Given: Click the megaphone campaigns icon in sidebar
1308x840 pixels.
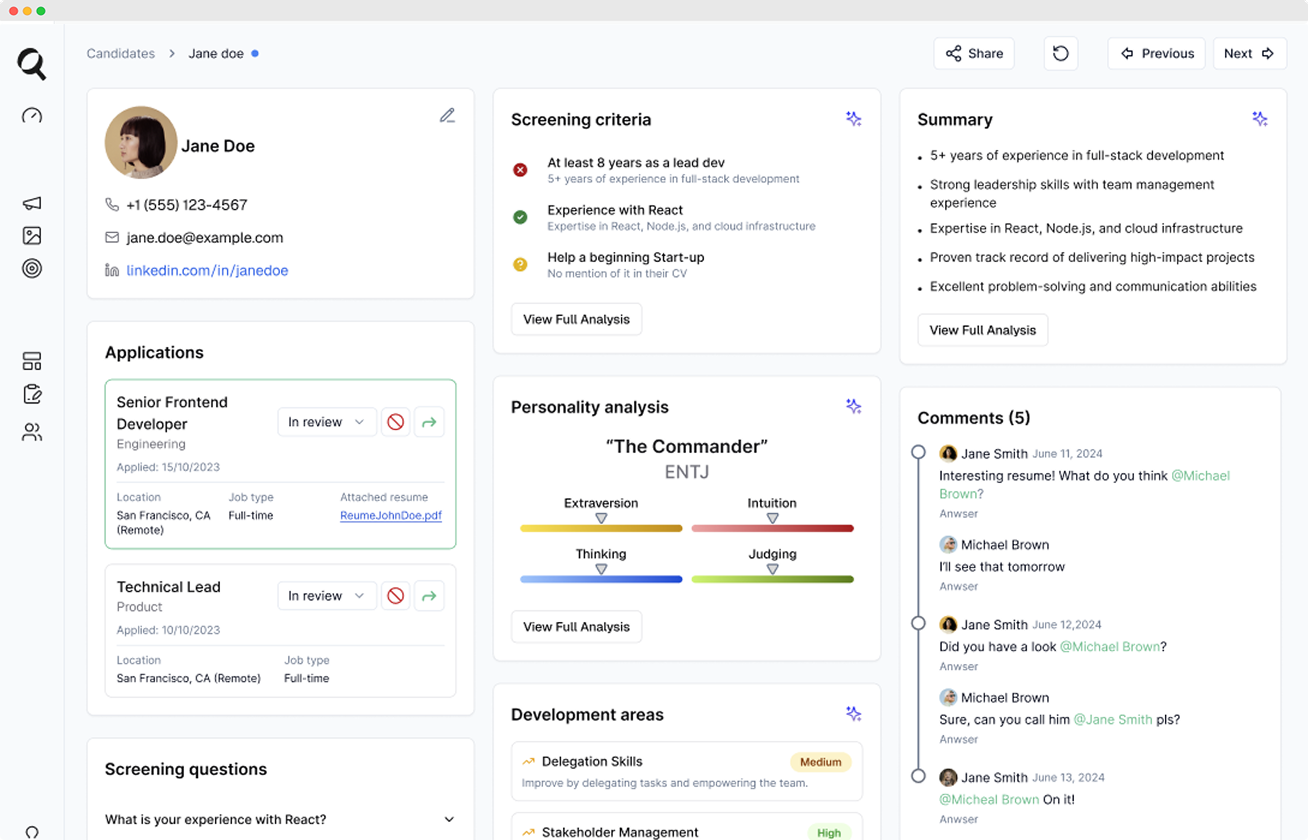Looking at the screenshot, I should [32, 204].
